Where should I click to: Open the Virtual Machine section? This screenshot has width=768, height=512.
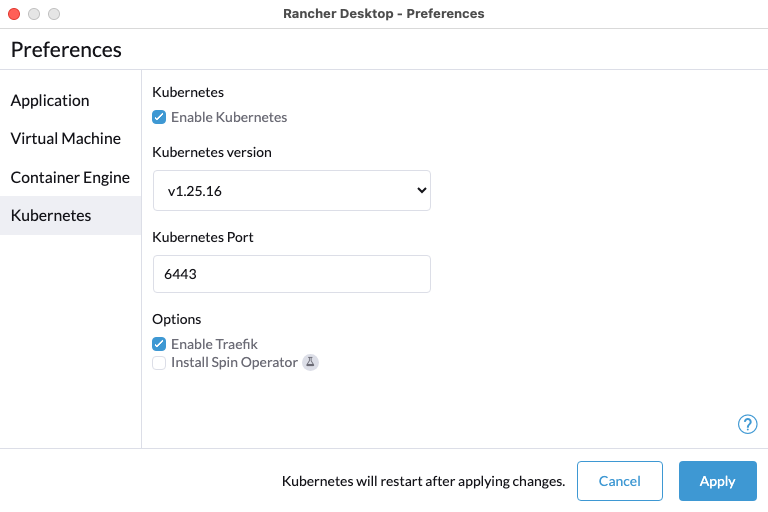click(x=66, y=139)
